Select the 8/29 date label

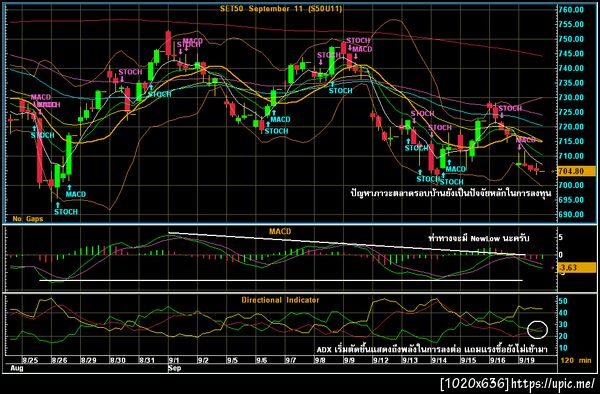[x=88, y=360]
